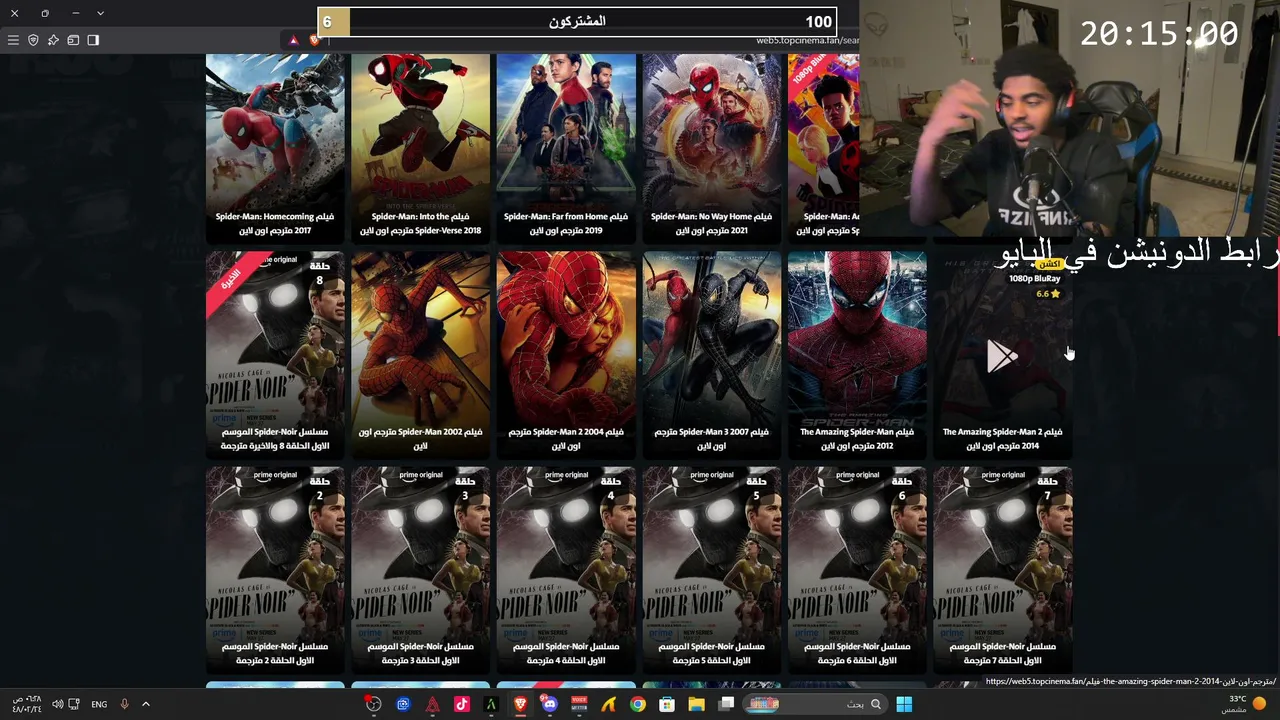This screenshot has height=720, width=1280.
Task: Click The Amazing Spider-Man 2012 title text
Action: [857, 439]
